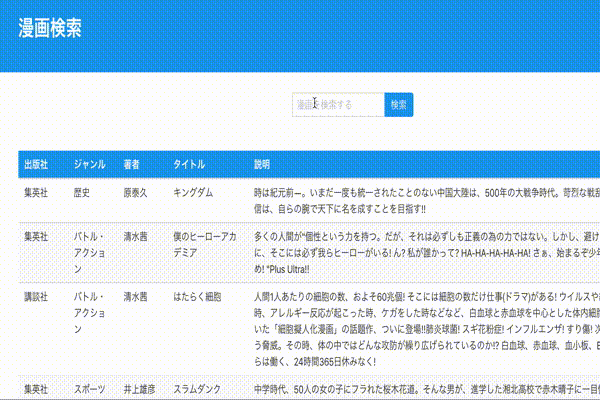The image size is (600, 400).
Task: Click the 歴史 genre cell
Action: click(x=82, y=193)
